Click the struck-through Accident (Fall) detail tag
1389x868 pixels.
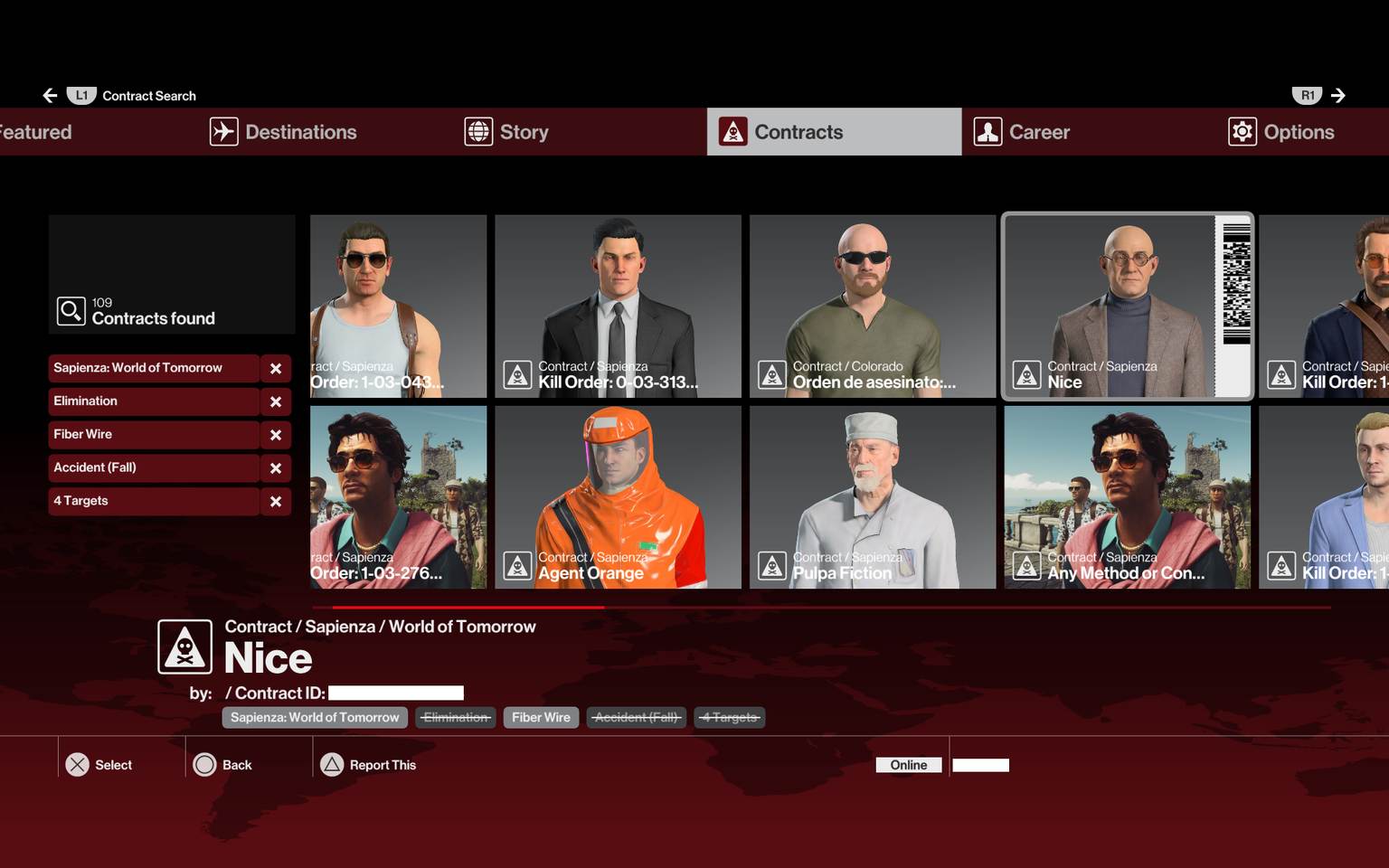(x=637, y=718)
